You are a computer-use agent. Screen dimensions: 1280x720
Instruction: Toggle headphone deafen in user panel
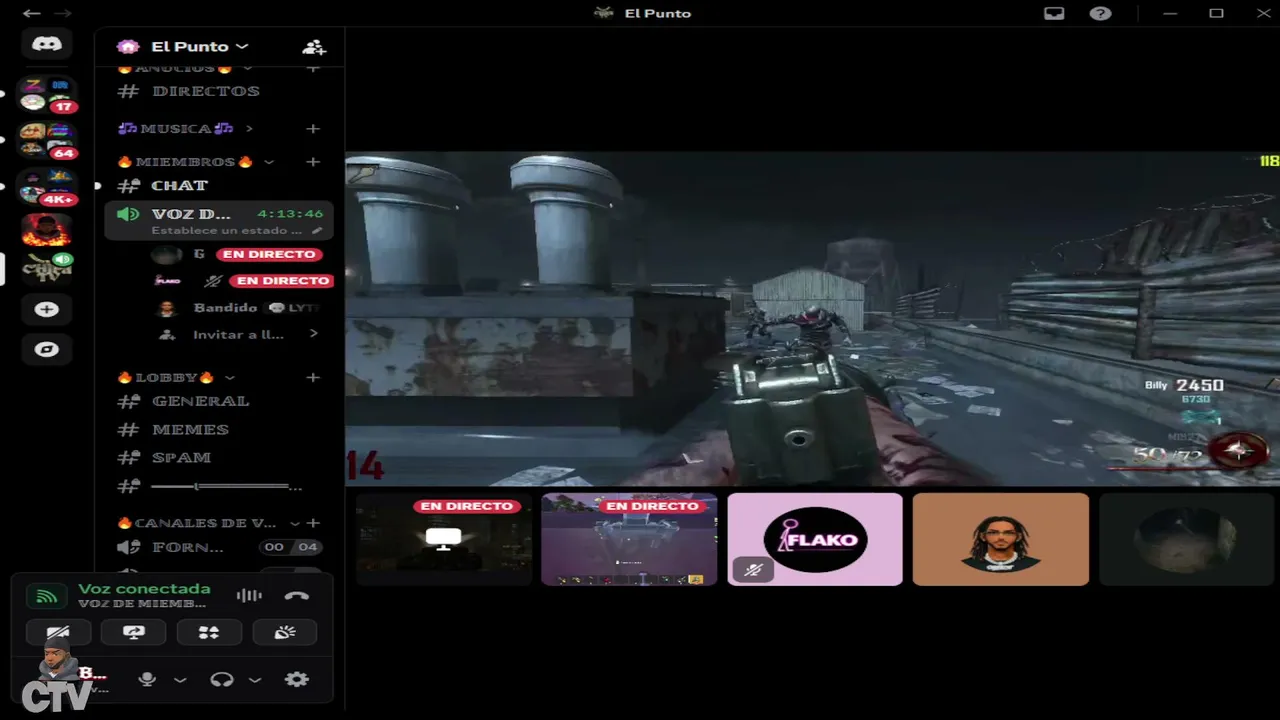222,679
